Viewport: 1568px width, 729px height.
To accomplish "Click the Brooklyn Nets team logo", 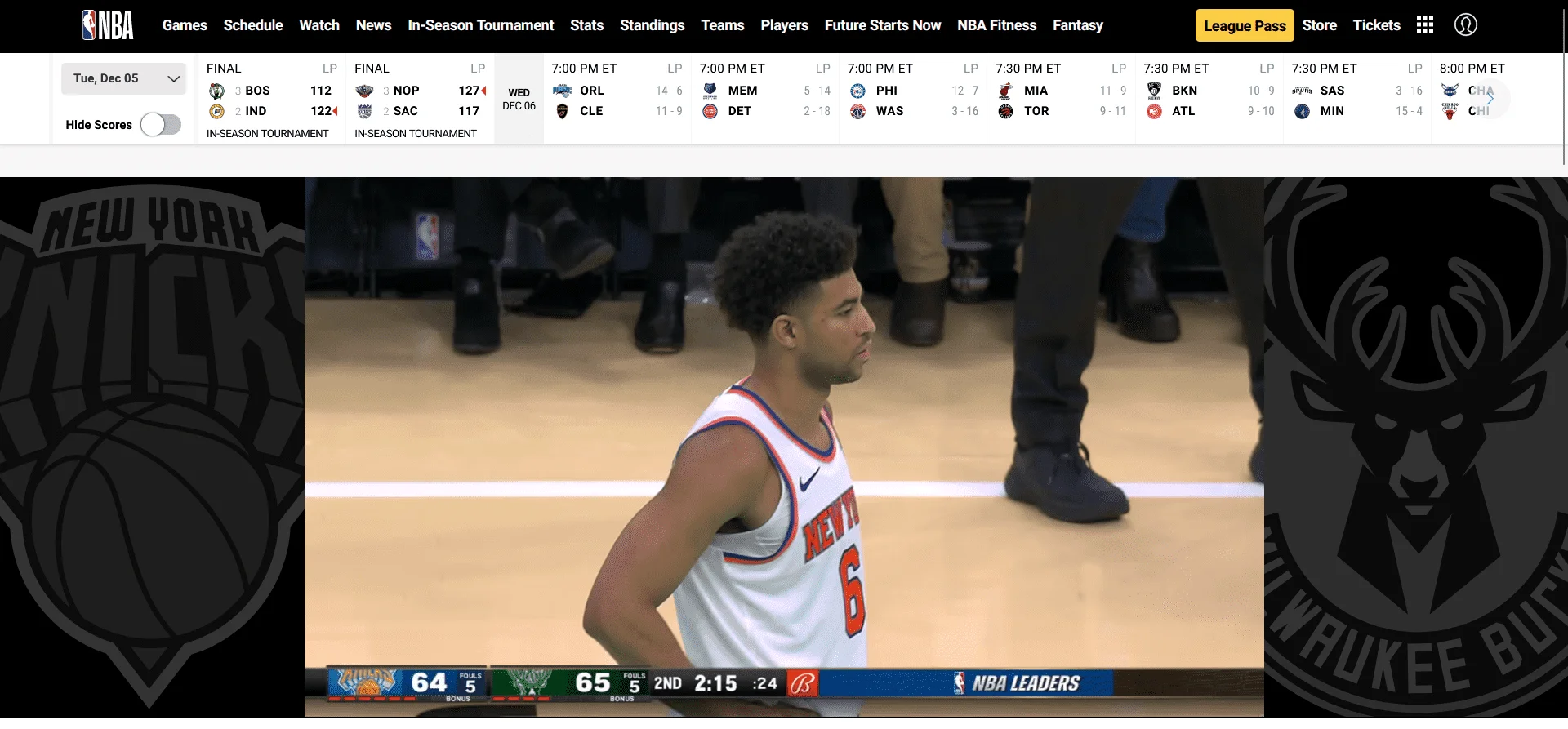I will point(1154,91).
